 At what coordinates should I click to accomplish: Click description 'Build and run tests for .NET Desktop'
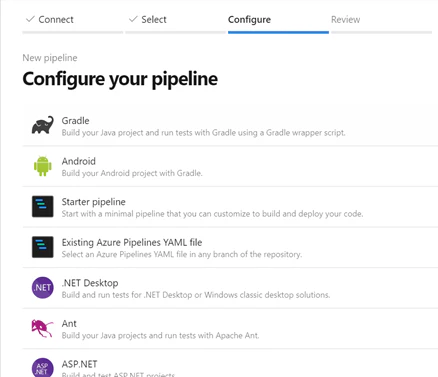click(x=196, y=295)
